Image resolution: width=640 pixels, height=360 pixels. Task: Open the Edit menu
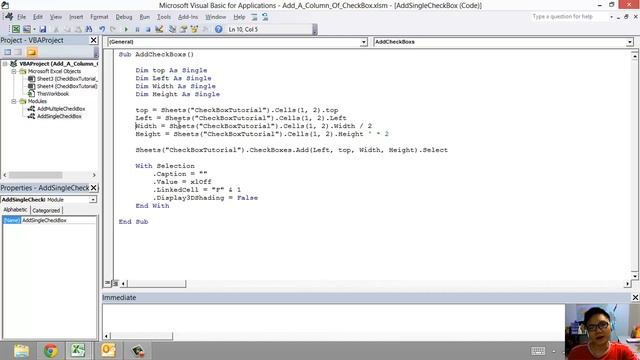click(38, 17)
